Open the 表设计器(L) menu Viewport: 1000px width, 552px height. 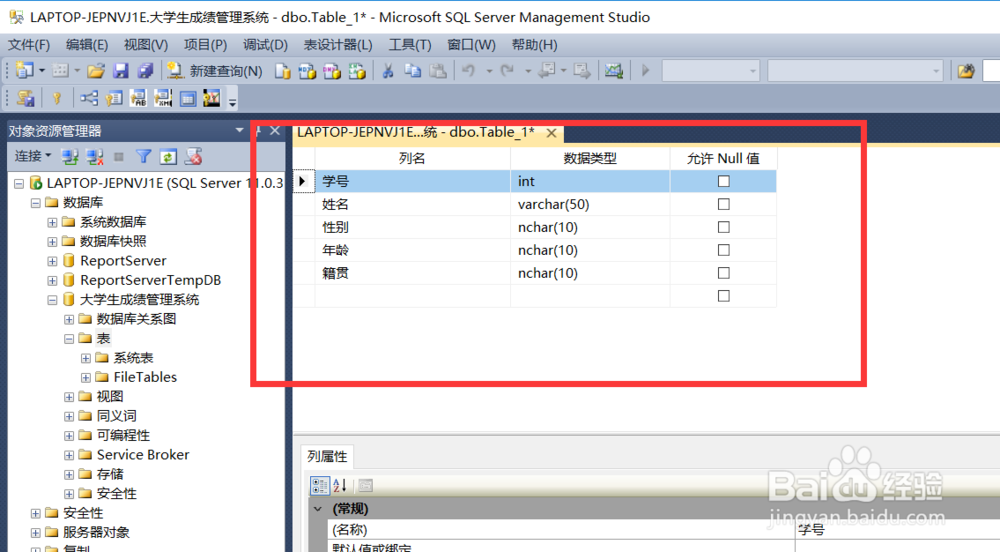[337, 45]
